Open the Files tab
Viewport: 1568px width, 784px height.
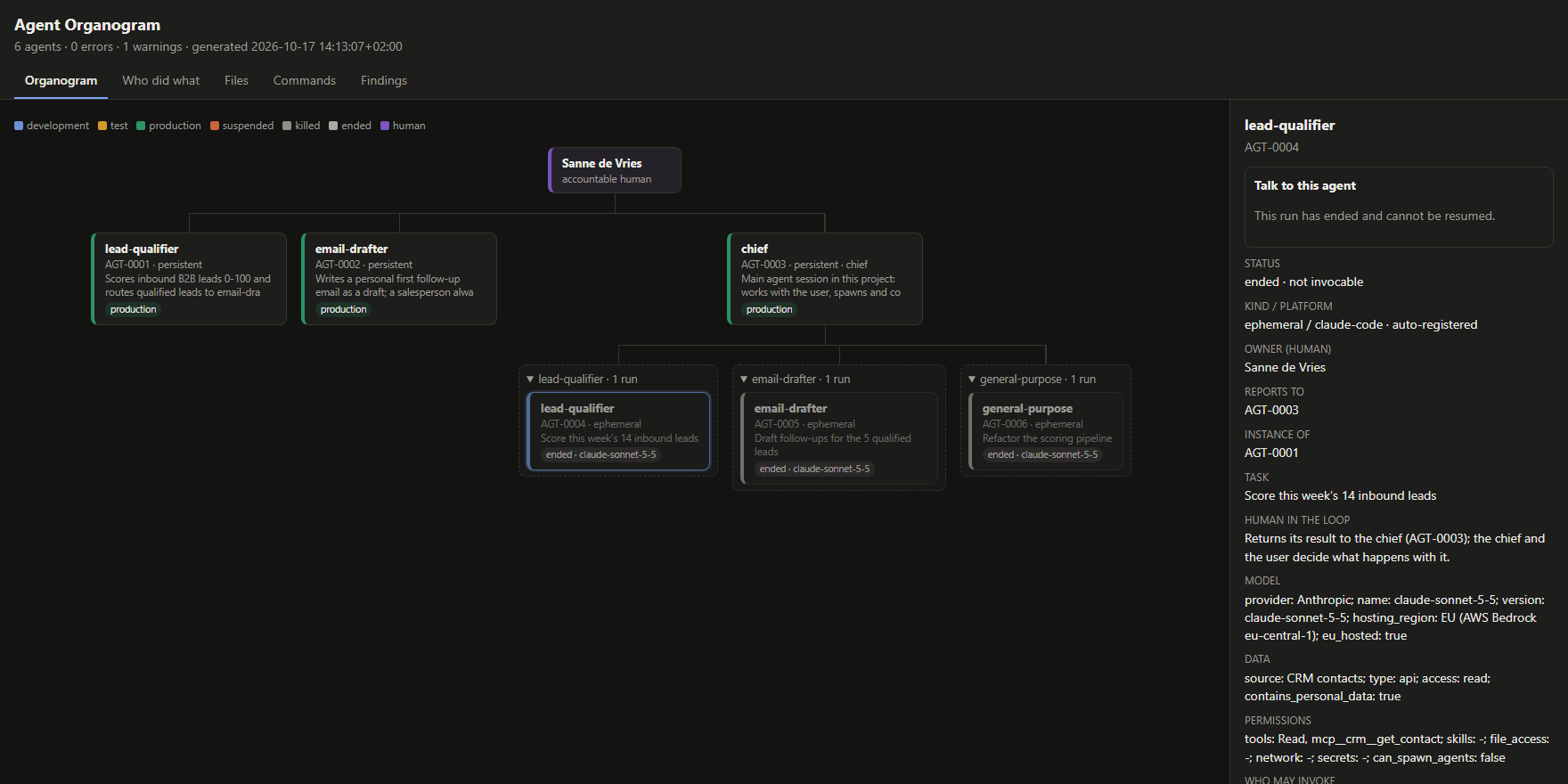[x=236, y=80]
